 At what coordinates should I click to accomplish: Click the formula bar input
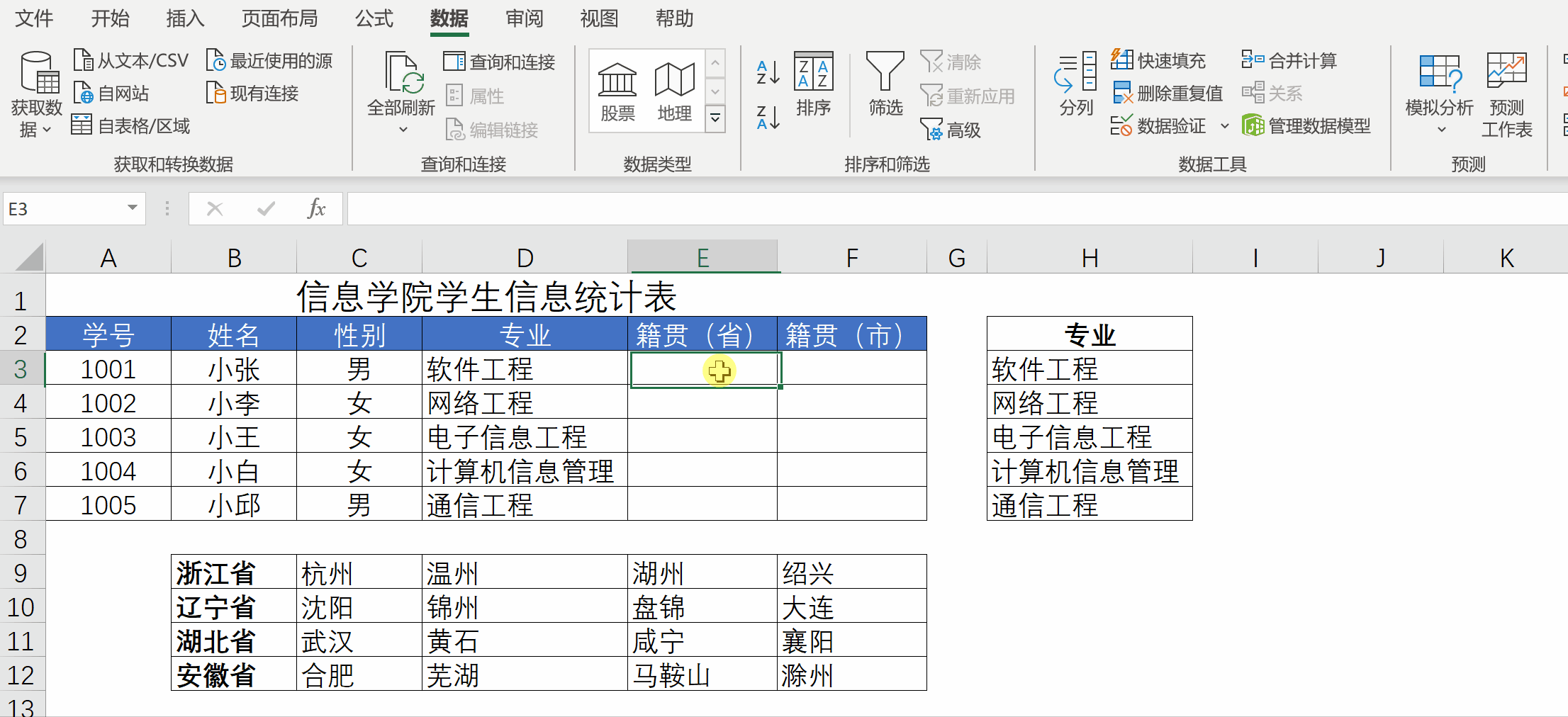tap(957, 209)
